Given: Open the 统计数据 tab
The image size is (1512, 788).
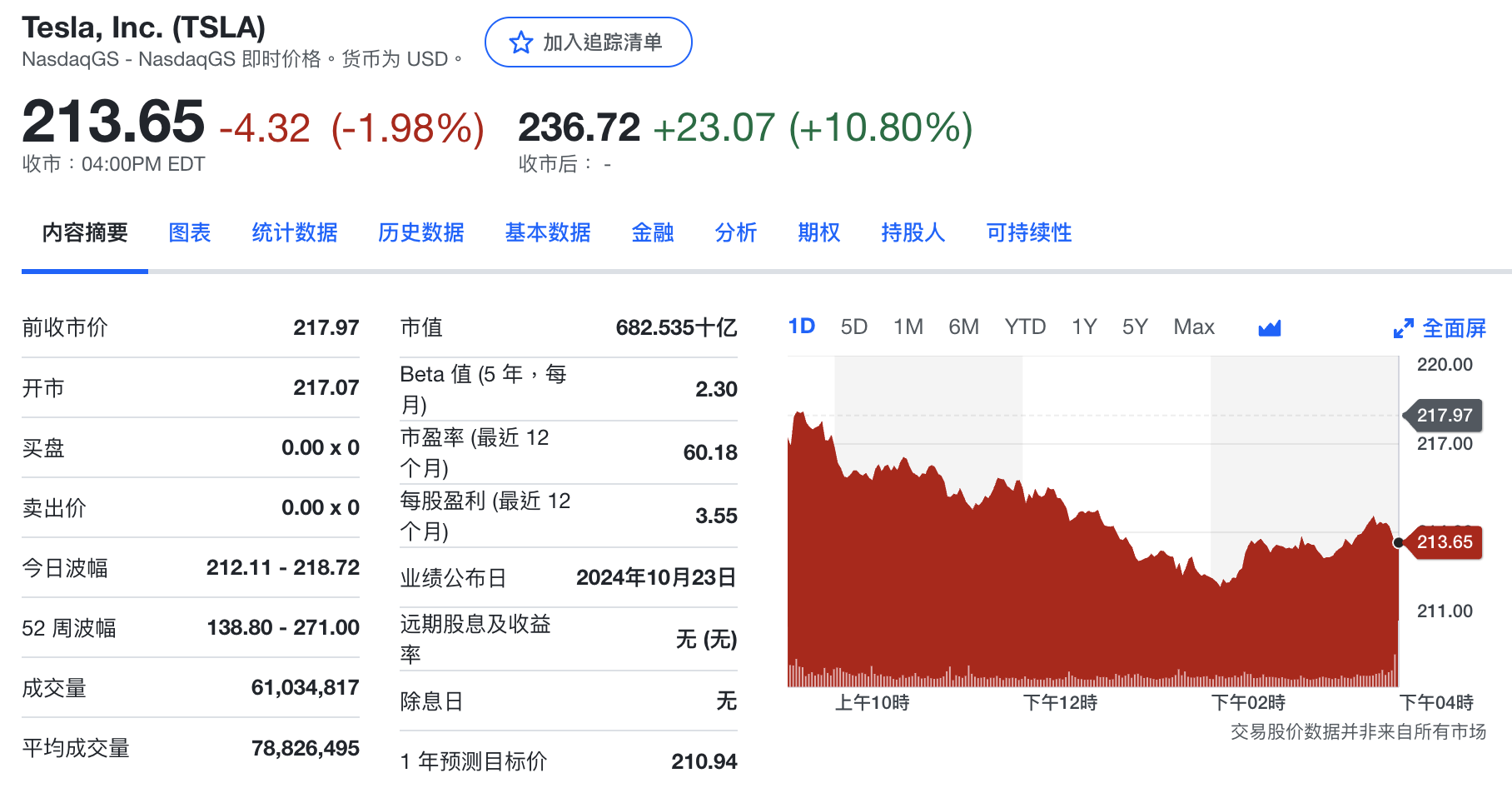Looking at the screenshot, I should point(295,232).
